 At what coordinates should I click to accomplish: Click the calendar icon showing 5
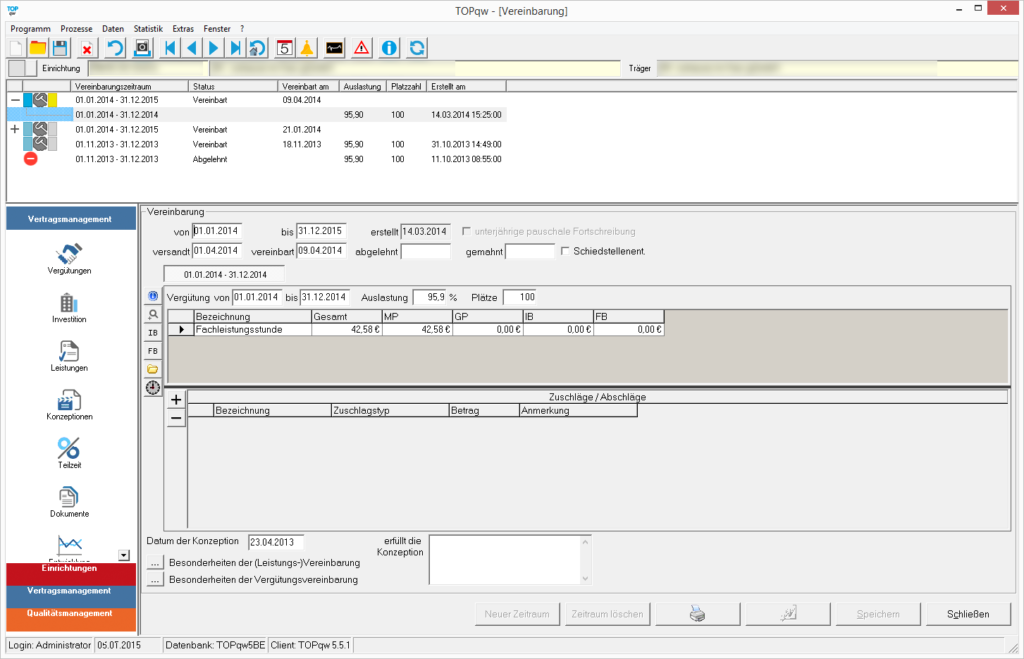[x=284, y=47]
